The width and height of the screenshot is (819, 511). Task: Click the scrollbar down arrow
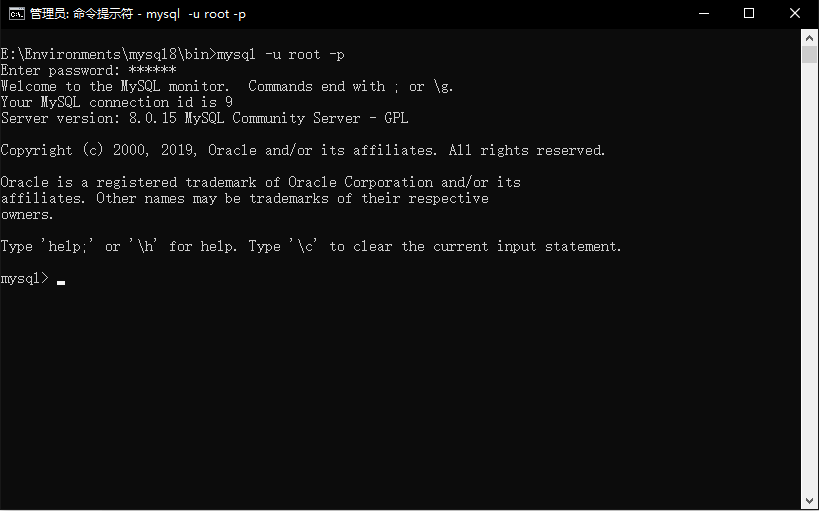(809, 501)
